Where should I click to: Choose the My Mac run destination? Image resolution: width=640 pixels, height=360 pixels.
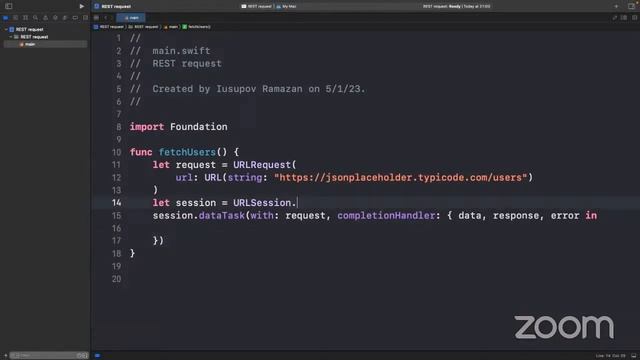287,7
